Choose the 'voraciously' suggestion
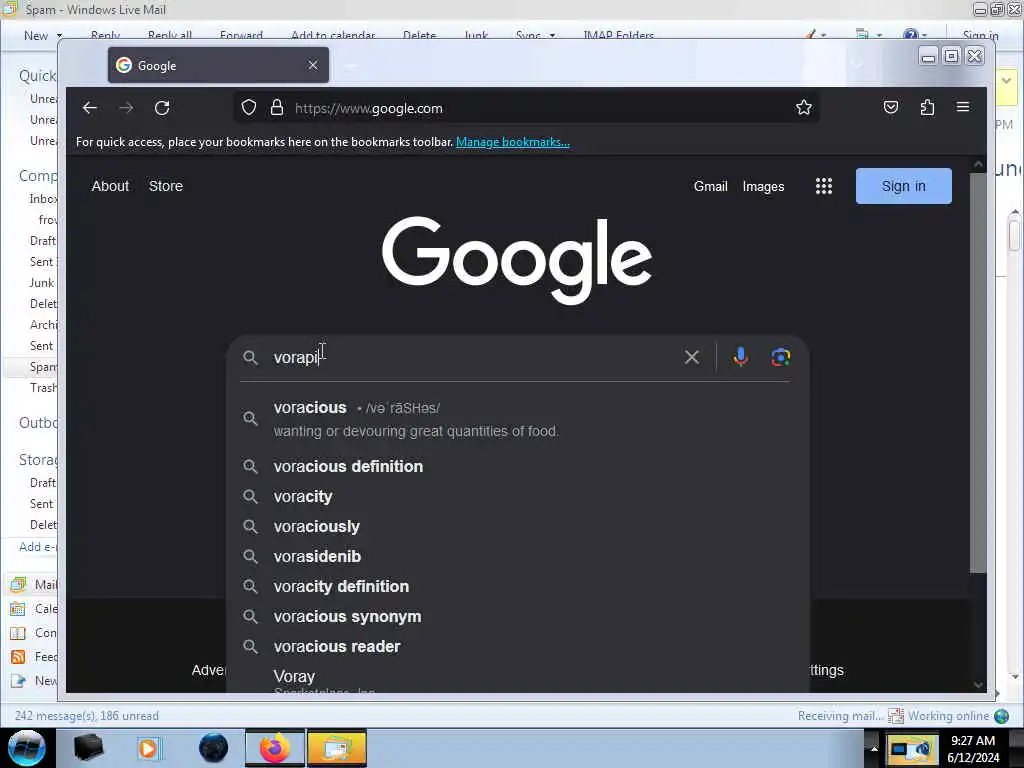1024x768 pixels. click(518, 526)
